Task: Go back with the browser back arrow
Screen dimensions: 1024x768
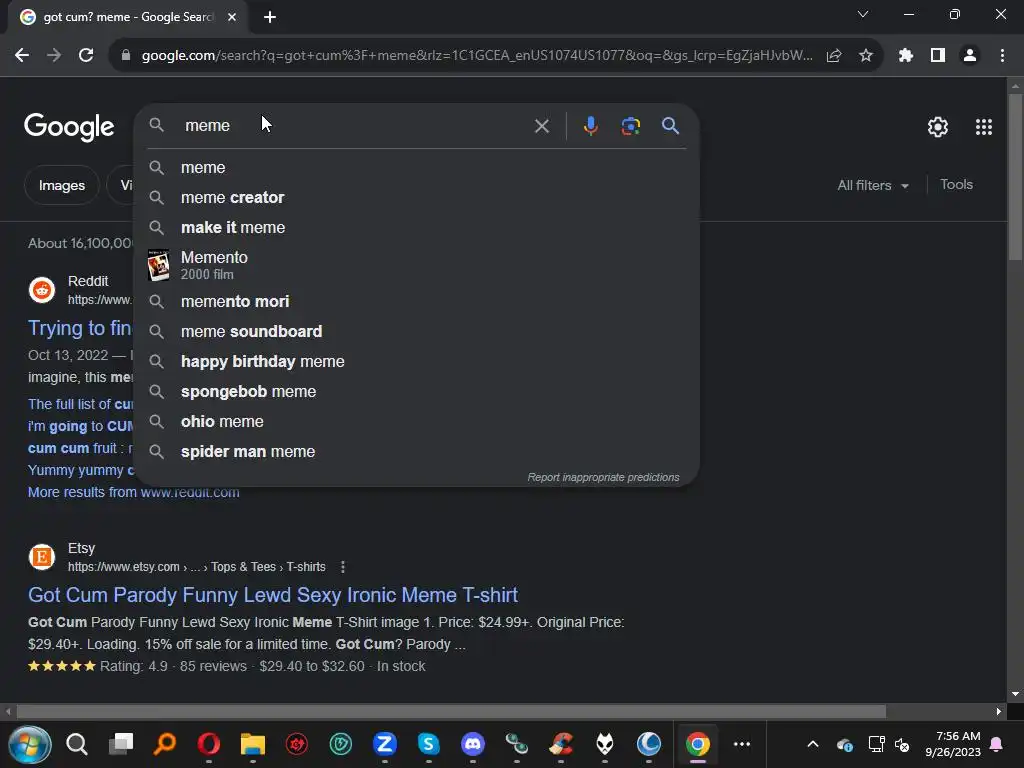Action: coord(22,56)
